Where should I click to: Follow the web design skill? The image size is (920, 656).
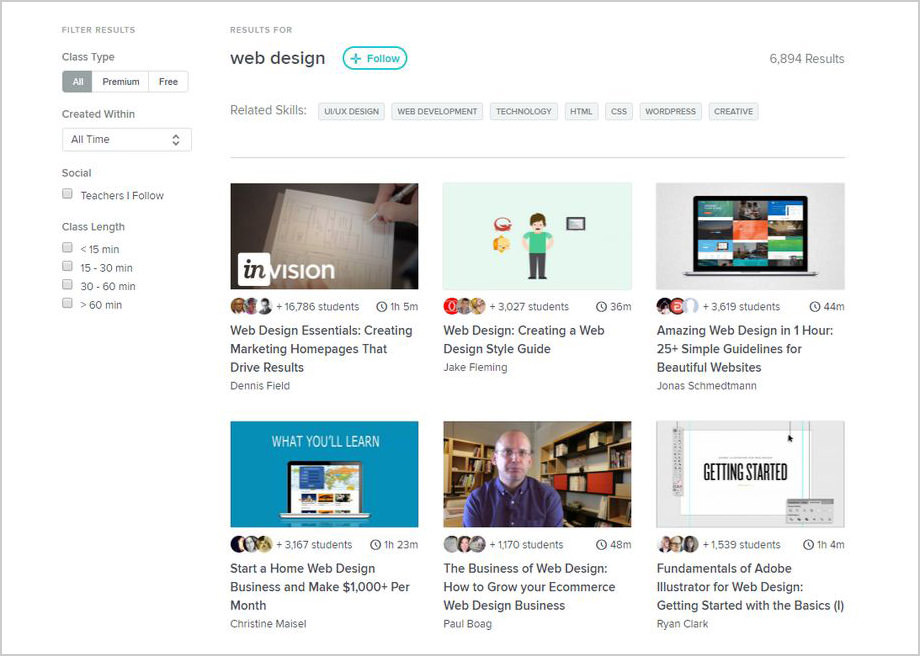coord(375,59)
